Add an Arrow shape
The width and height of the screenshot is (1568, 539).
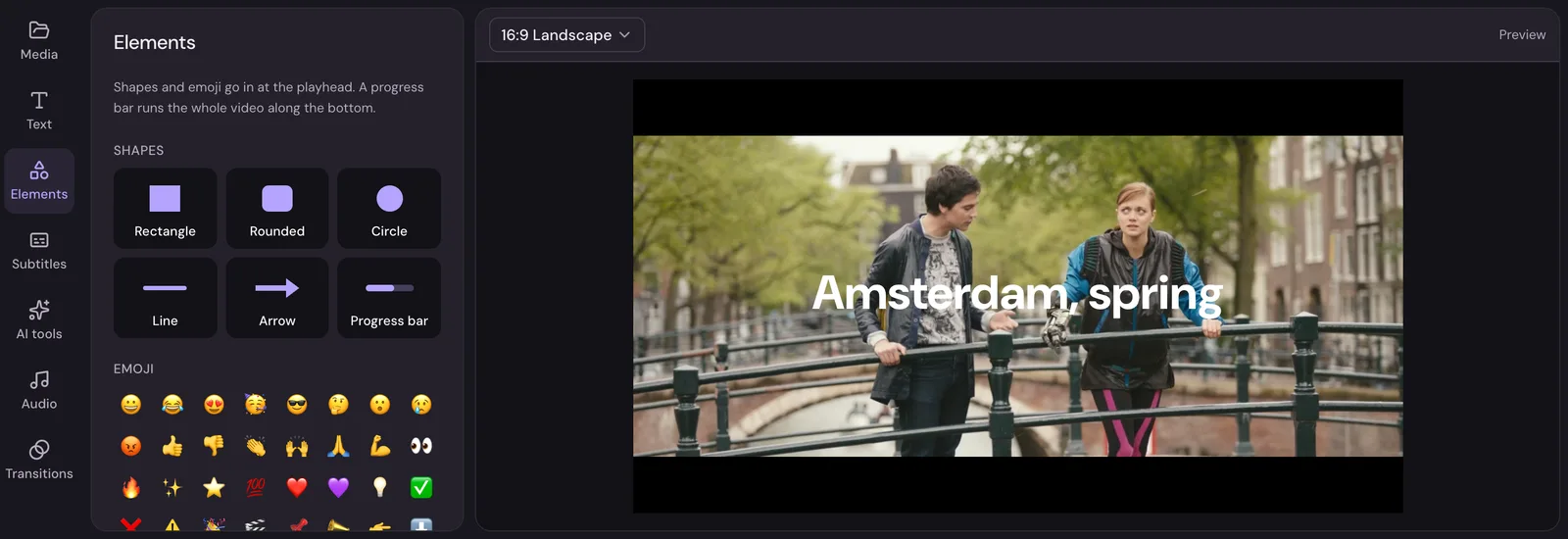point(277,298)
